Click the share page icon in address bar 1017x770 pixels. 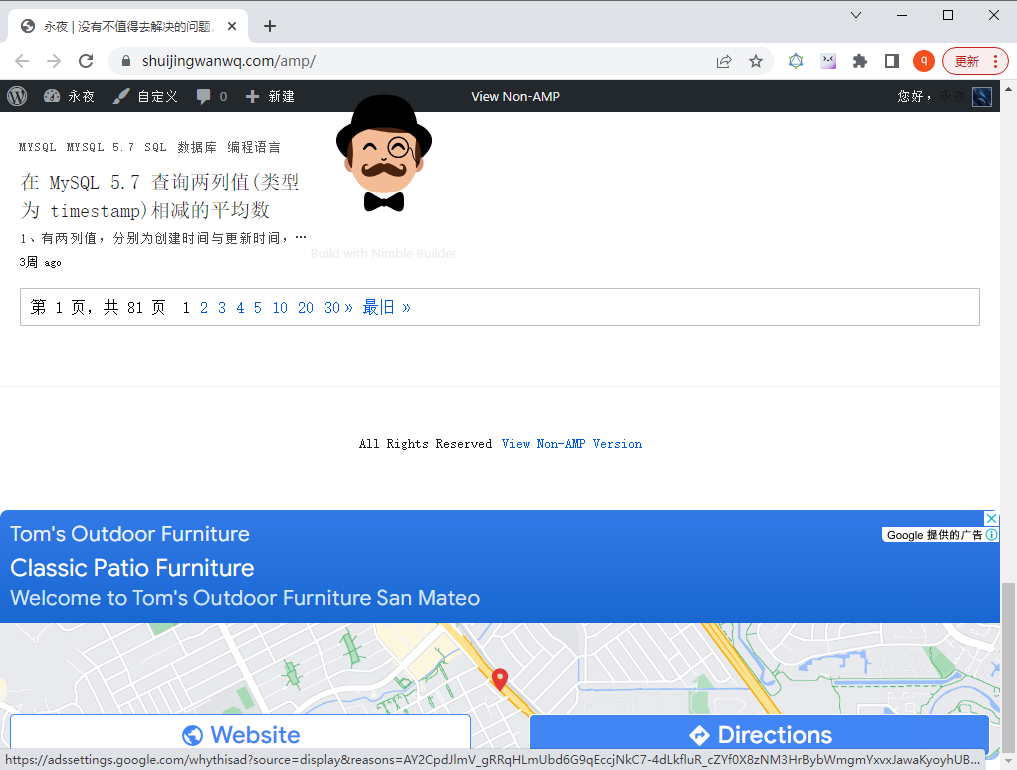724,61
